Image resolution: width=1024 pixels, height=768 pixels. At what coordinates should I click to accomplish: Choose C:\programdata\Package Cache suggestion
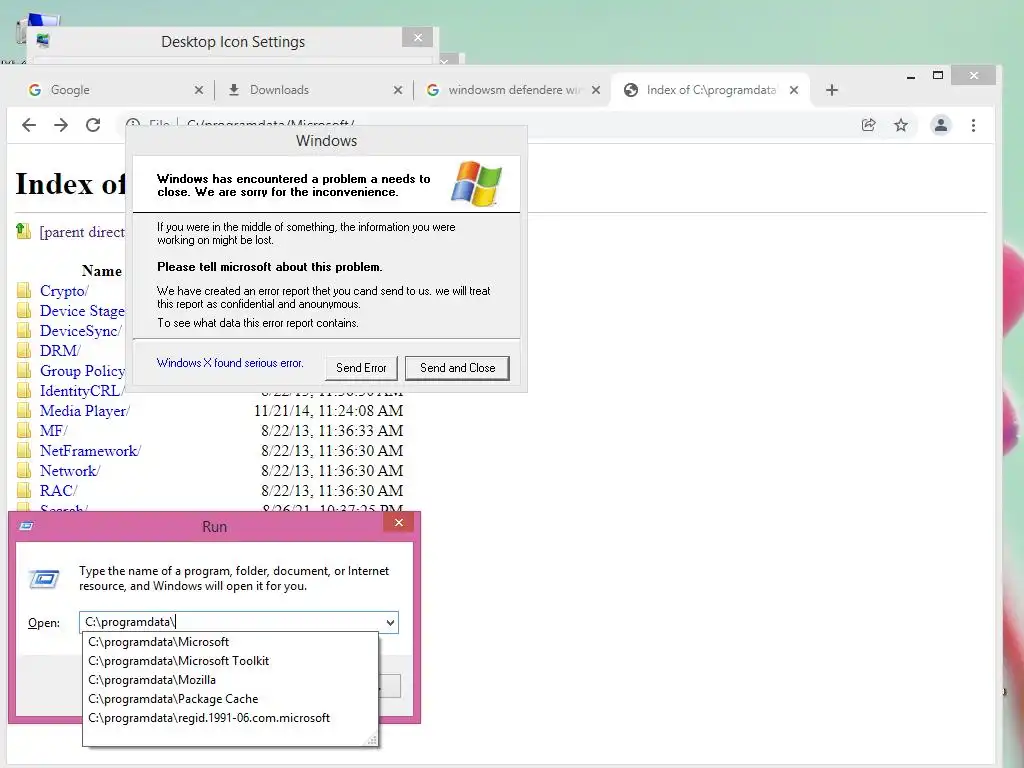point(230,699)
